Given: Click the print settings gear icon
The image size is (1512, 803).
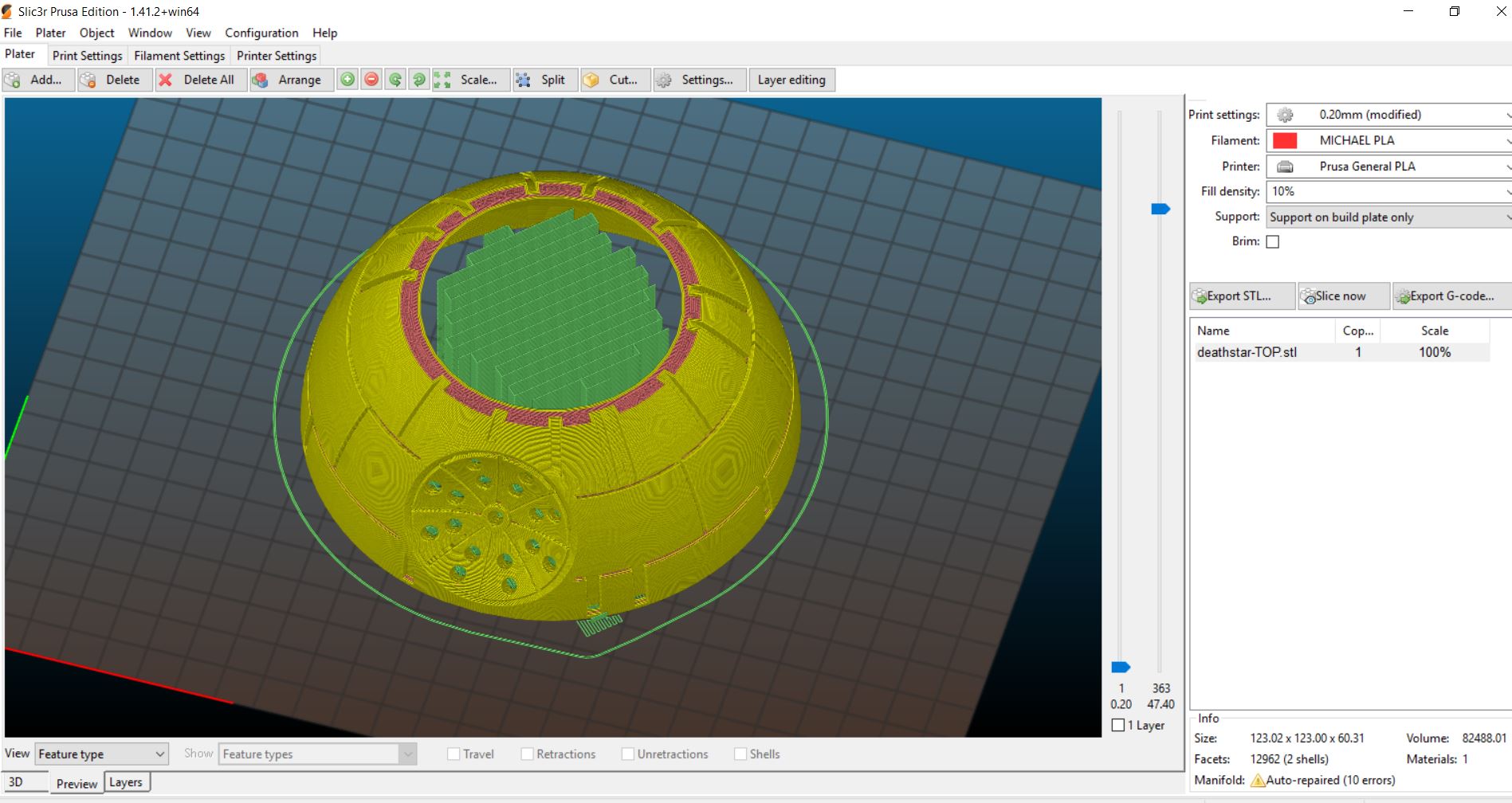Looking at the screenshot, I should (x=1285, y=115).
